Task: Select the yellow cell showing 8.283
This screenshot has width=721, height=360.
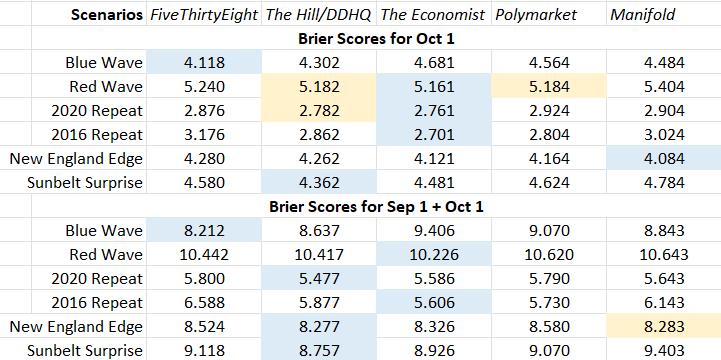Action: [664, 326]
